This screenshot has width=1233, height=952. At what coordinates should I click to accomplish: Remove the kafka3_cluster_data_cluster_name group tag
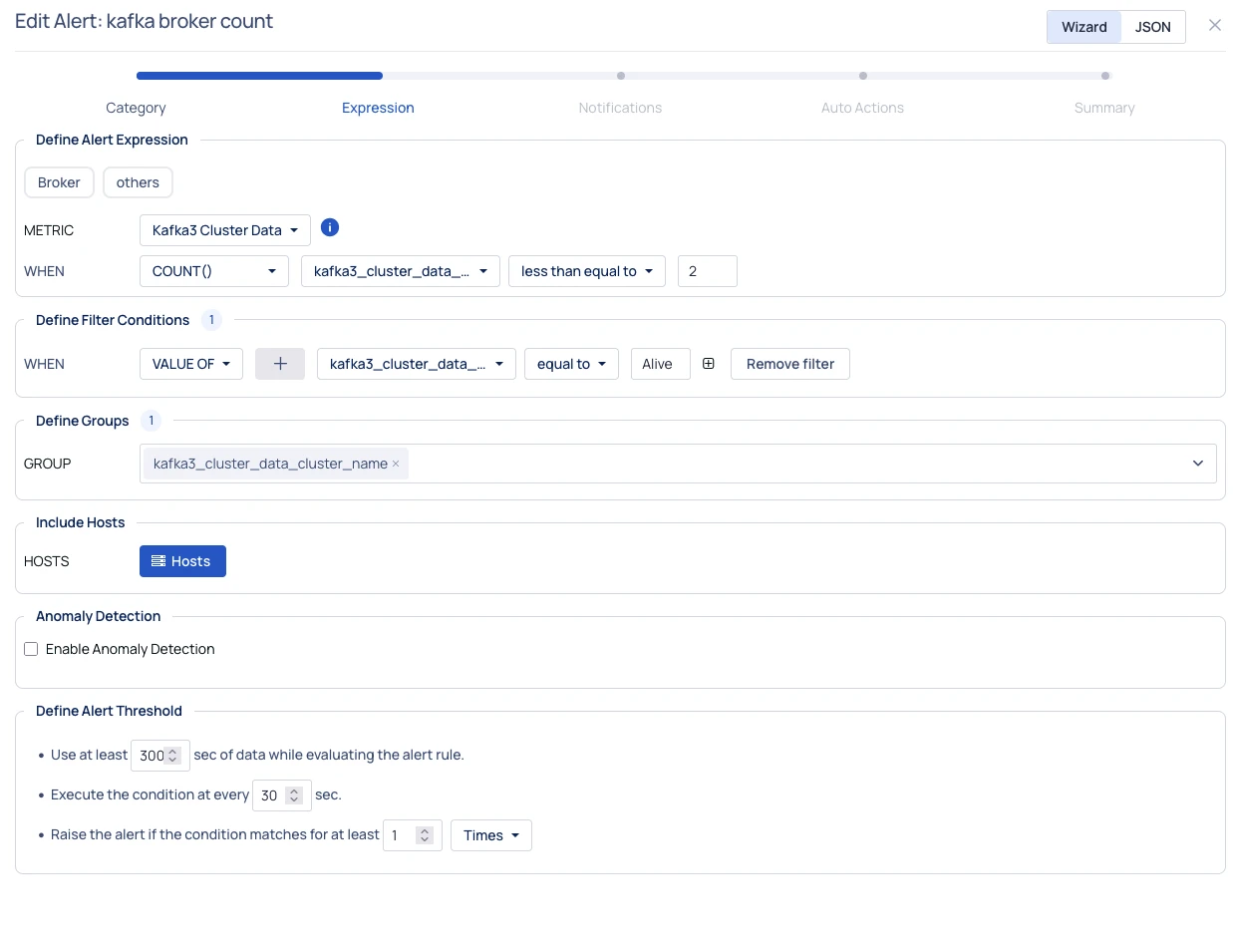tap(396, 464)
